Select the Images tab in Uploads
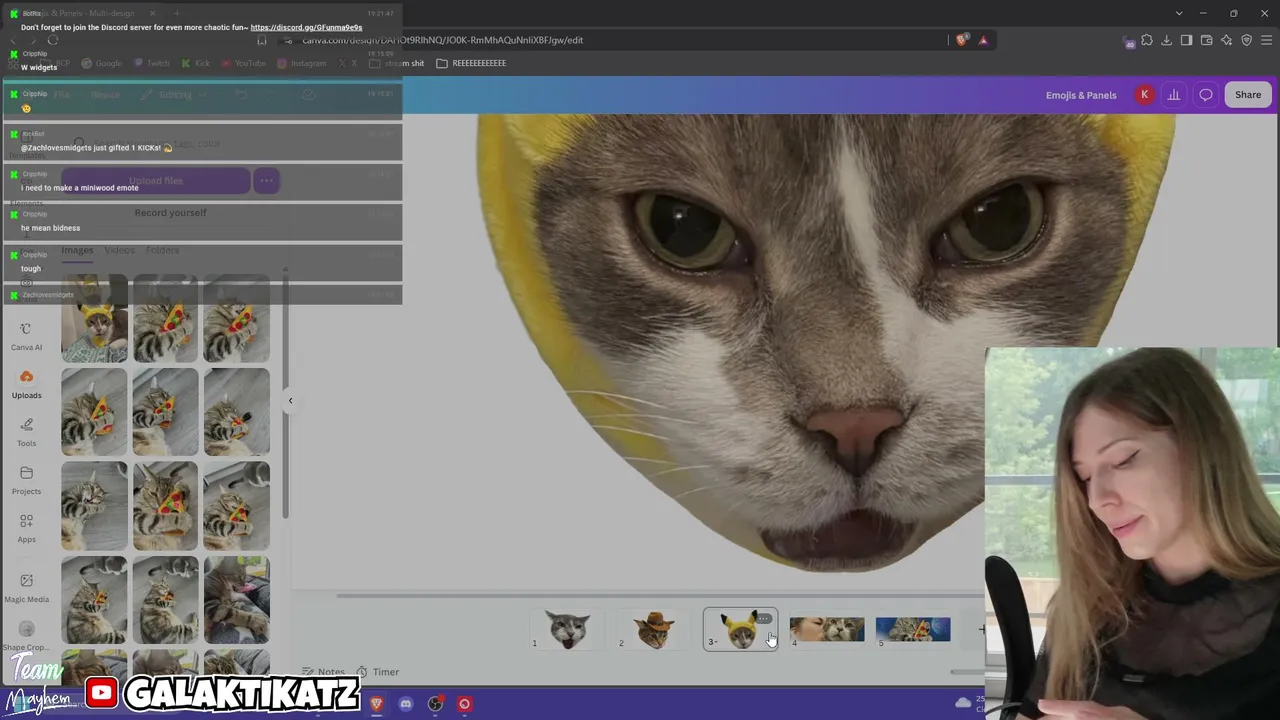 [x=77, y=250]
